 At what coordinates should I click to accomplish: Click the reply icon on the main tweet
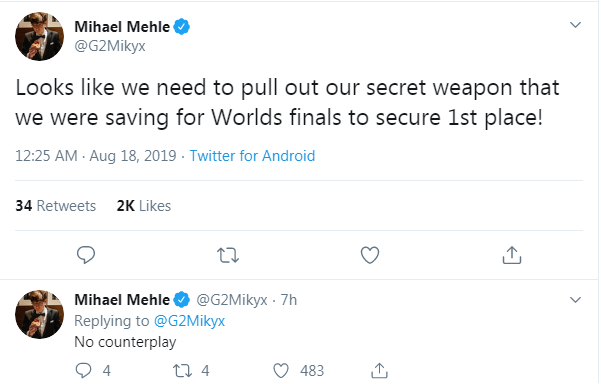coord(86,255)
